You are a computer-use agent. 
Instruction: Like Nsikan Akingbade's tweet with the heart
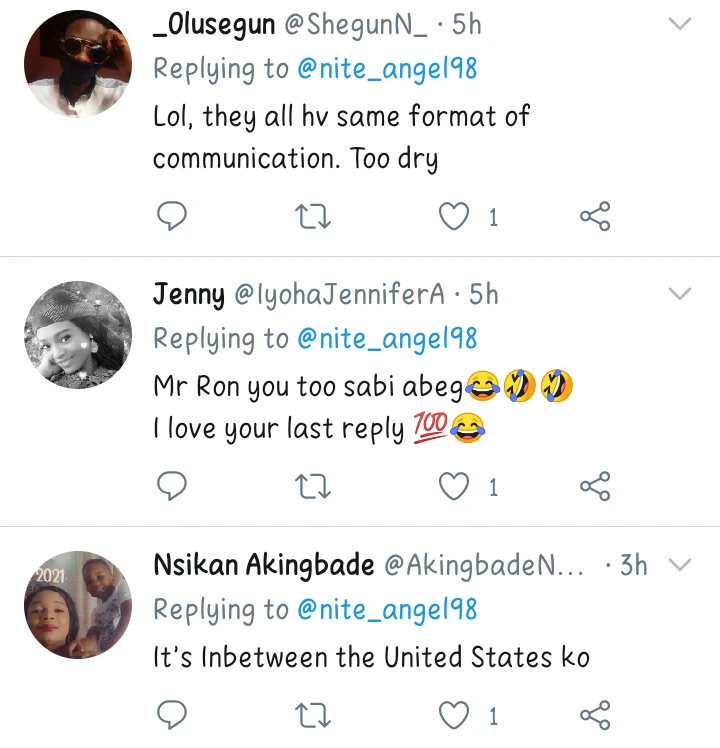click(456, 714)
